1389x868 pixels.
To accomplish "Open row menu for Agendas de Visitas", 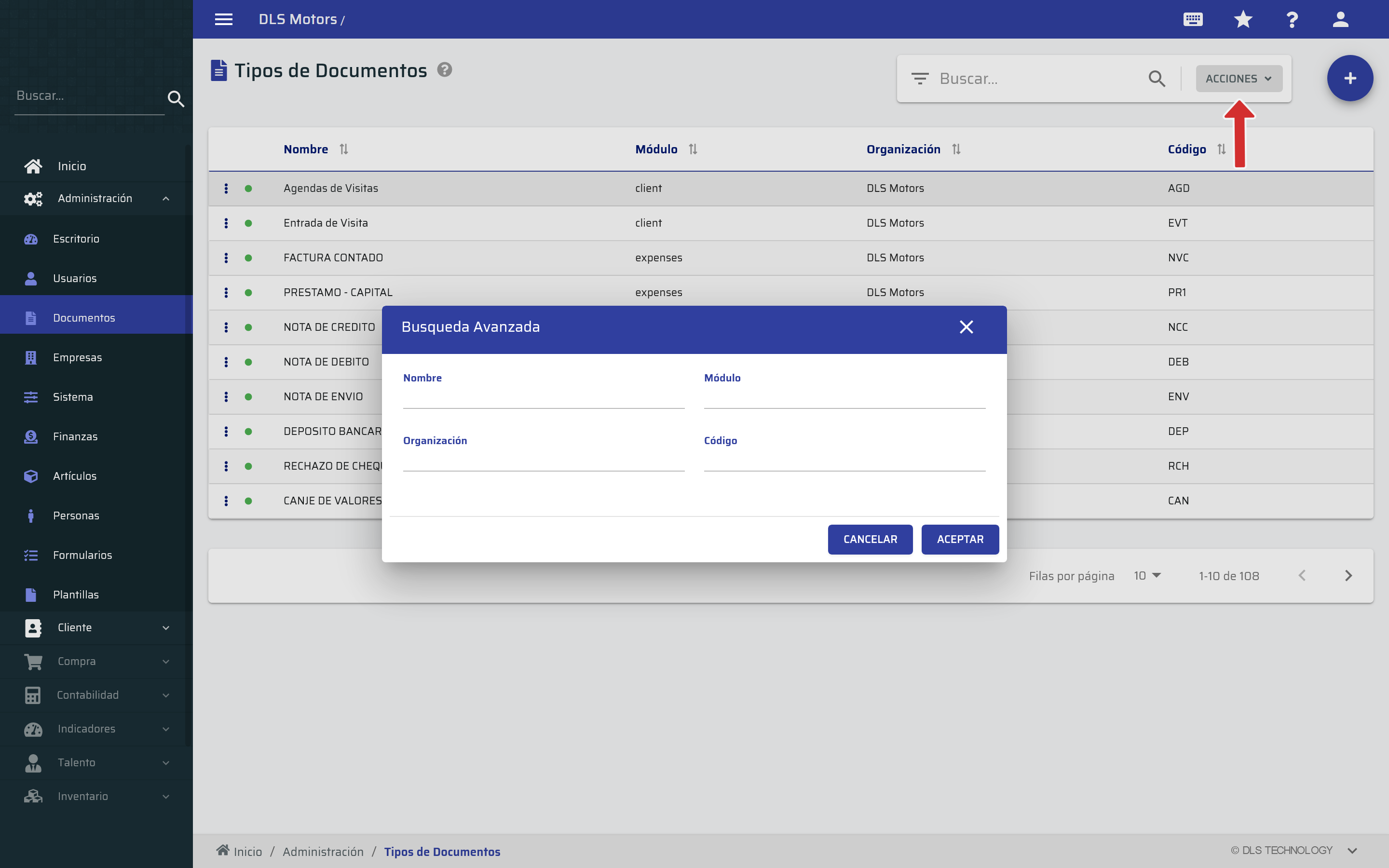I will point(226,188).
